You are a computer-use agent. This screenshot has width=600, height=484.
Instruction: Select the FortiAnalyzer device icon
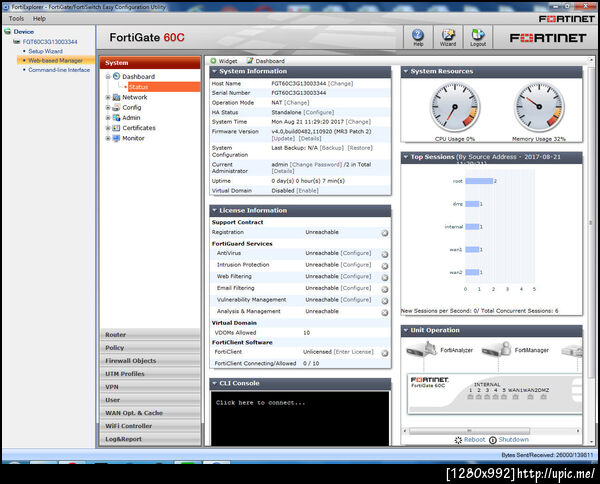pos(422,349)
